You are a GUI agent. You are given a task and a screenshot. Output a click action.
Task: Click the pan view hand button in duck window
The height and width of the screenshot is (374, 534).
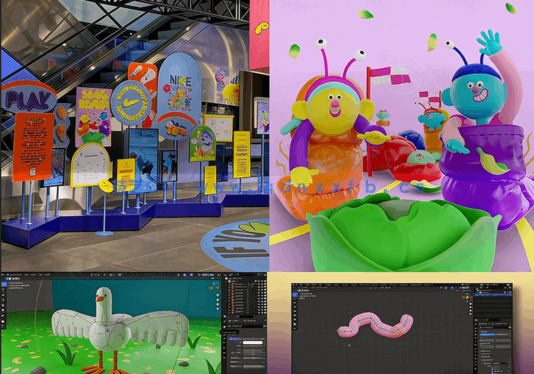click(x=218, y=300)
